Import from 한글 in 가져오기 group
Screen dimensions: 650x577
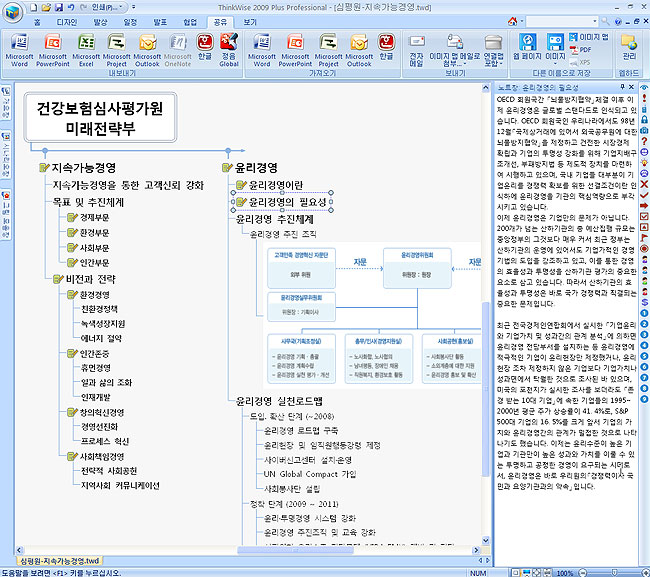(x=386, y=46)
